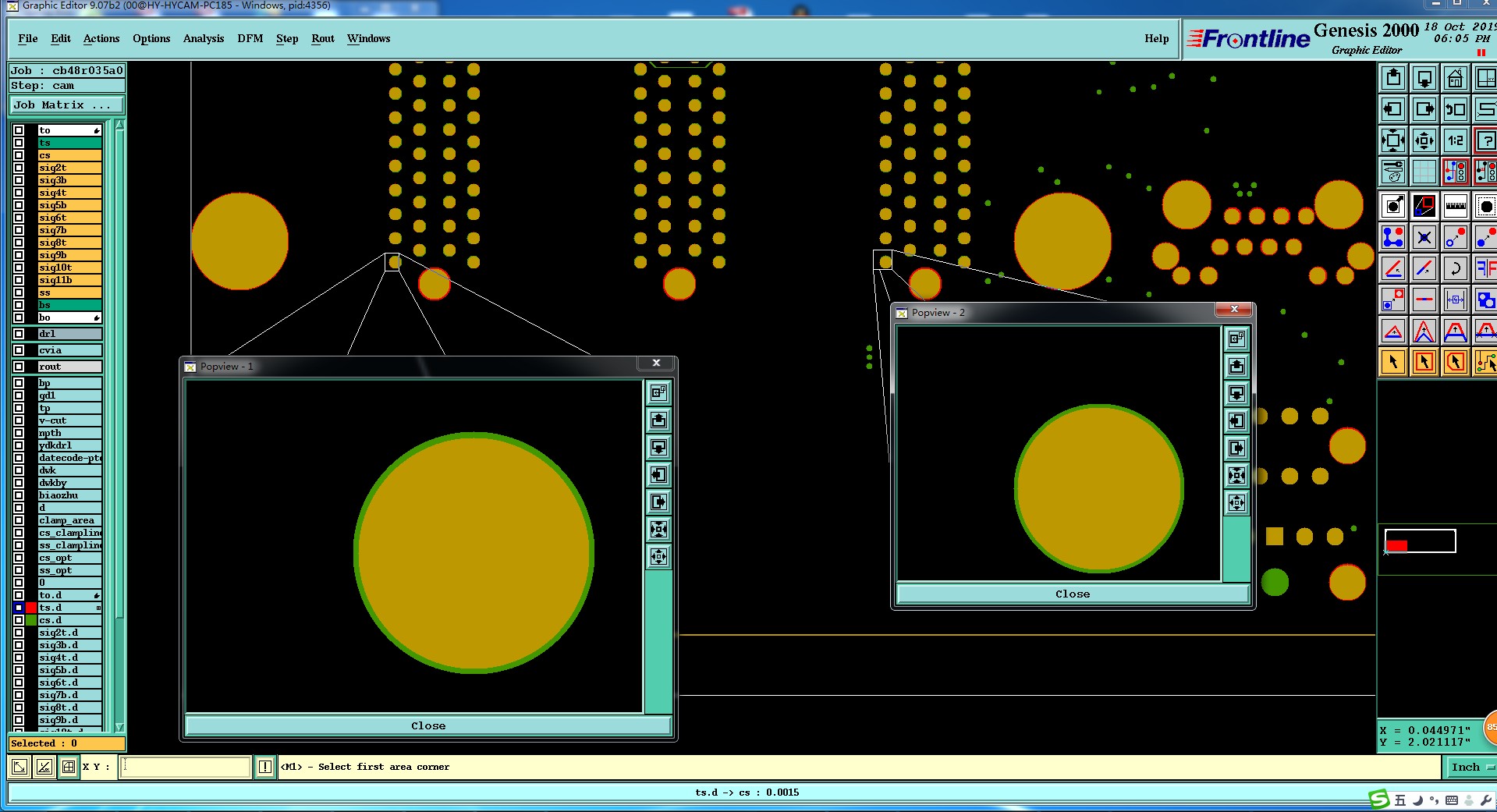Click the red-blue angled line icon
The height and width of the screenshot is (812, 1497).
(x=1424, y=268)
